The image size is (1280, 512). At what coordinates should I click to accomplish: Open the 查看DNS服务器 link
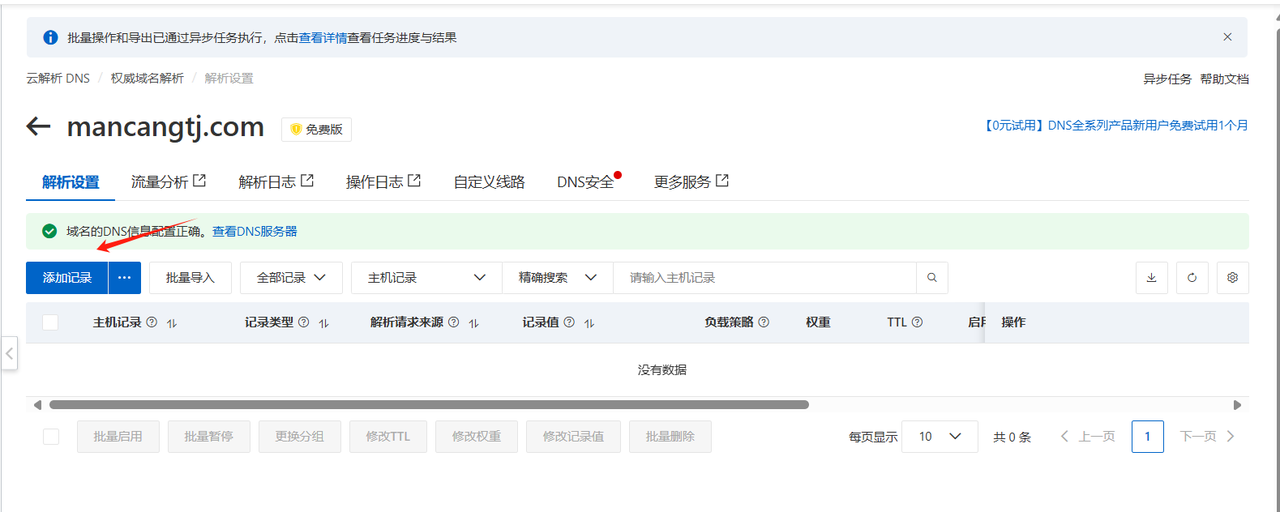[x=254, y=231]
